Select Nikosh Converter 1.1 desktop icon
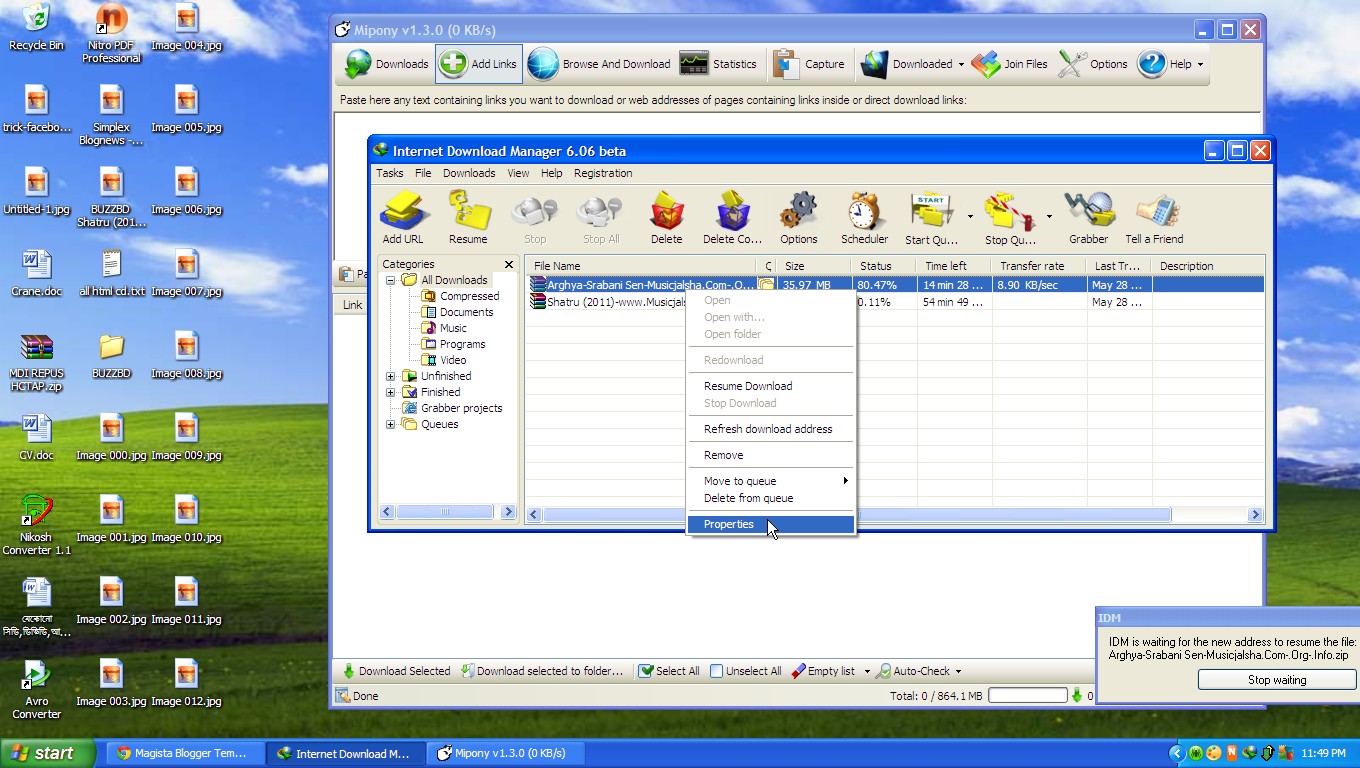This screenshot has width=1360, height=768. [x=36, y=525]
